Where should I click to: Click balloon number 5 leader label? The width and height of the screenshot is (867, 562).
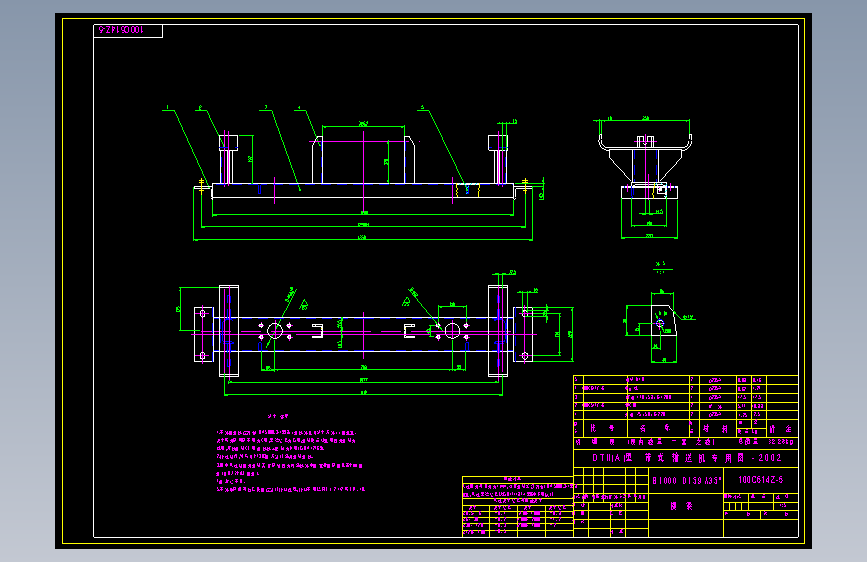point(422,108)
